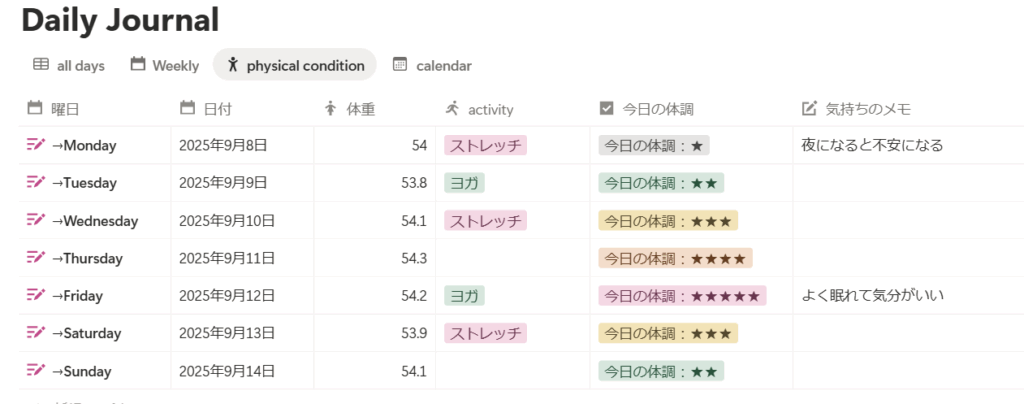
Task: Open the →Saturday journal entry
Action: click(x=86, y=333)
